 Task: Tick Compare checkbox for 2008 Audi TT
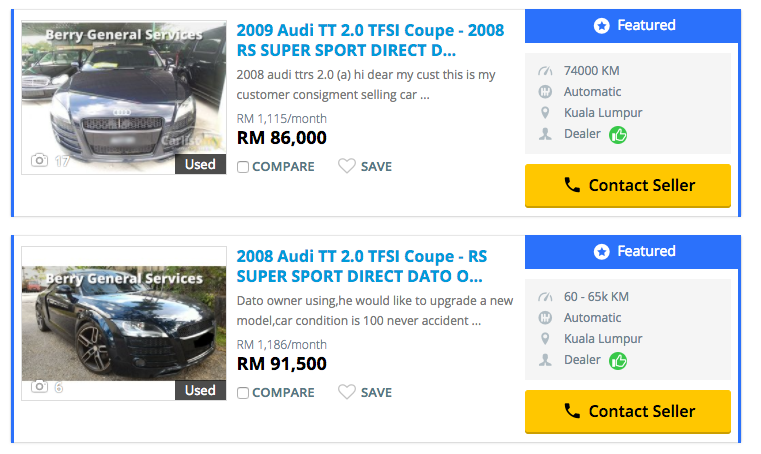pyautogui.click(x=243, y=393)
